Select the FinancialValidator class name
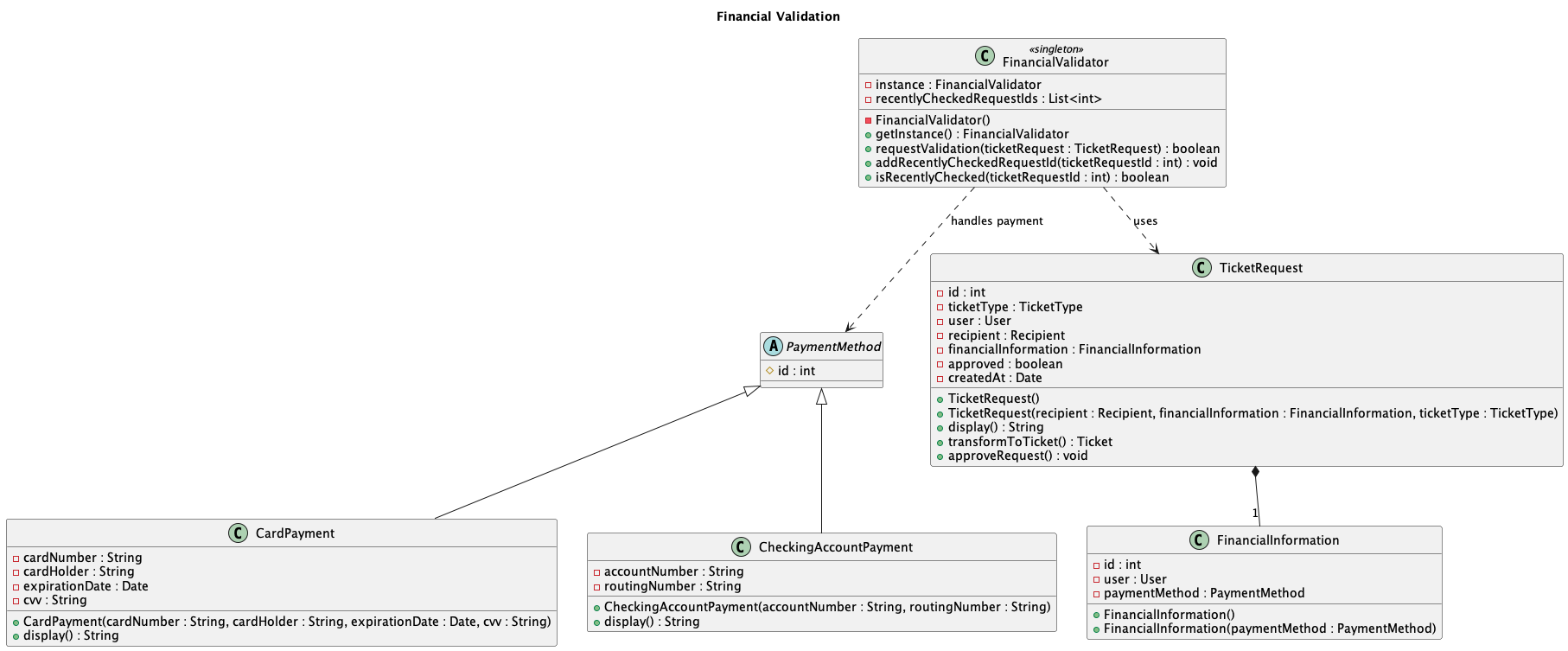This screenshot has width=1568, height=651. click(x=1055, y=62)
